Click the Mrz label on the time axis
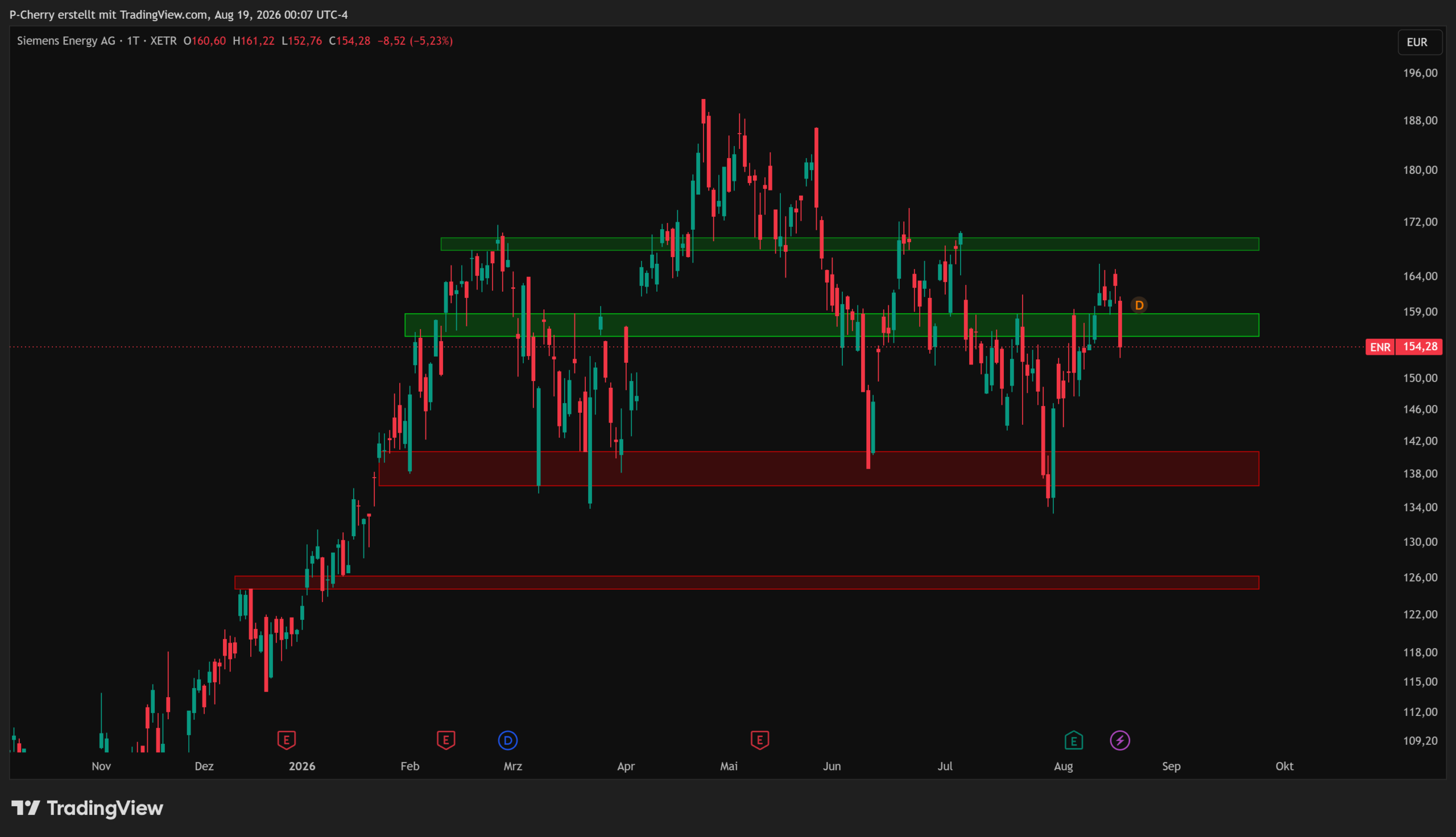The image size is (1456, 837). (x=513, y=766)
